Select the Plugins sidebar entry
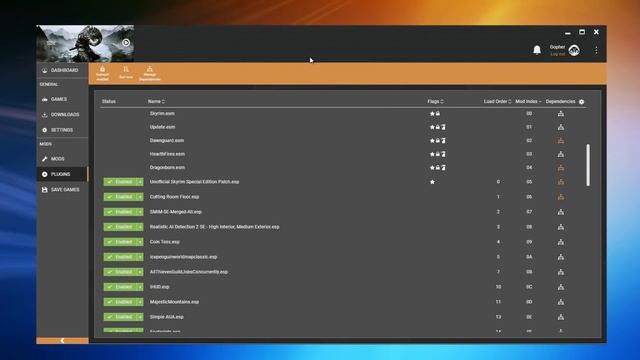 (62, 174)
